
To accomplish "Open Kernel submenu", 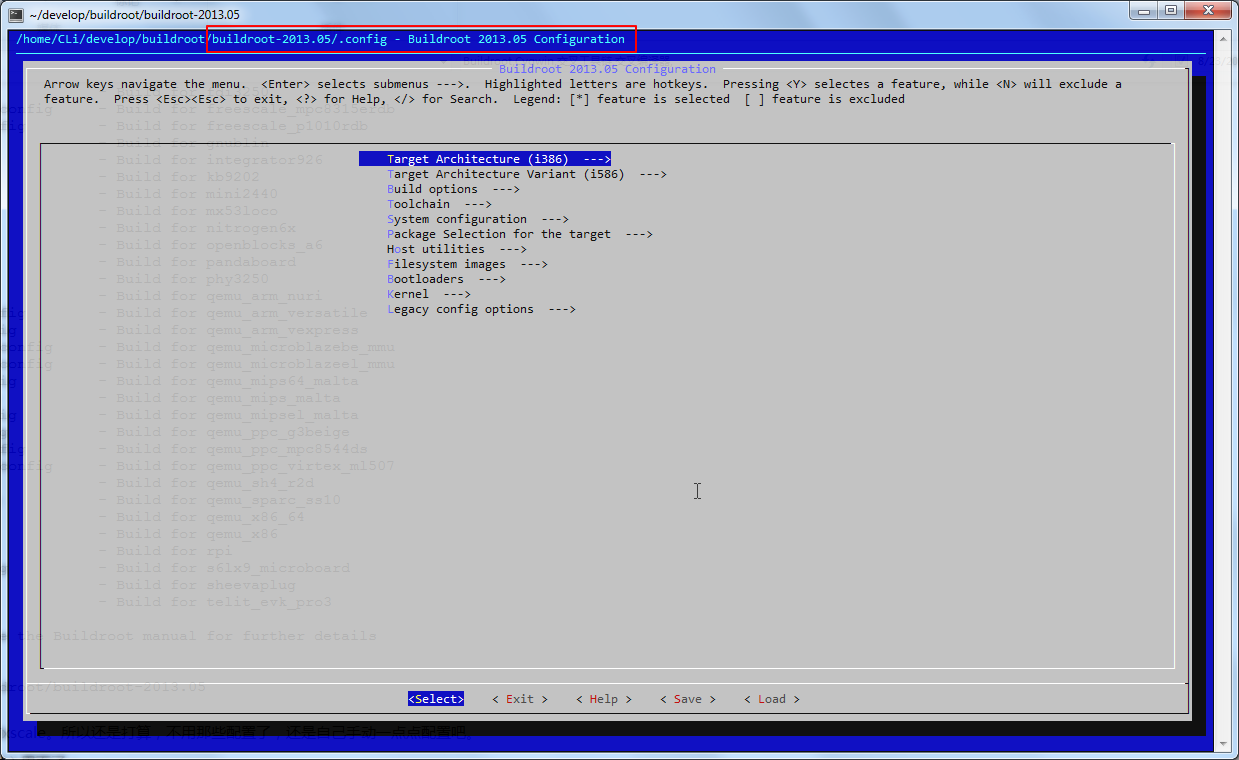I will 429,294.
